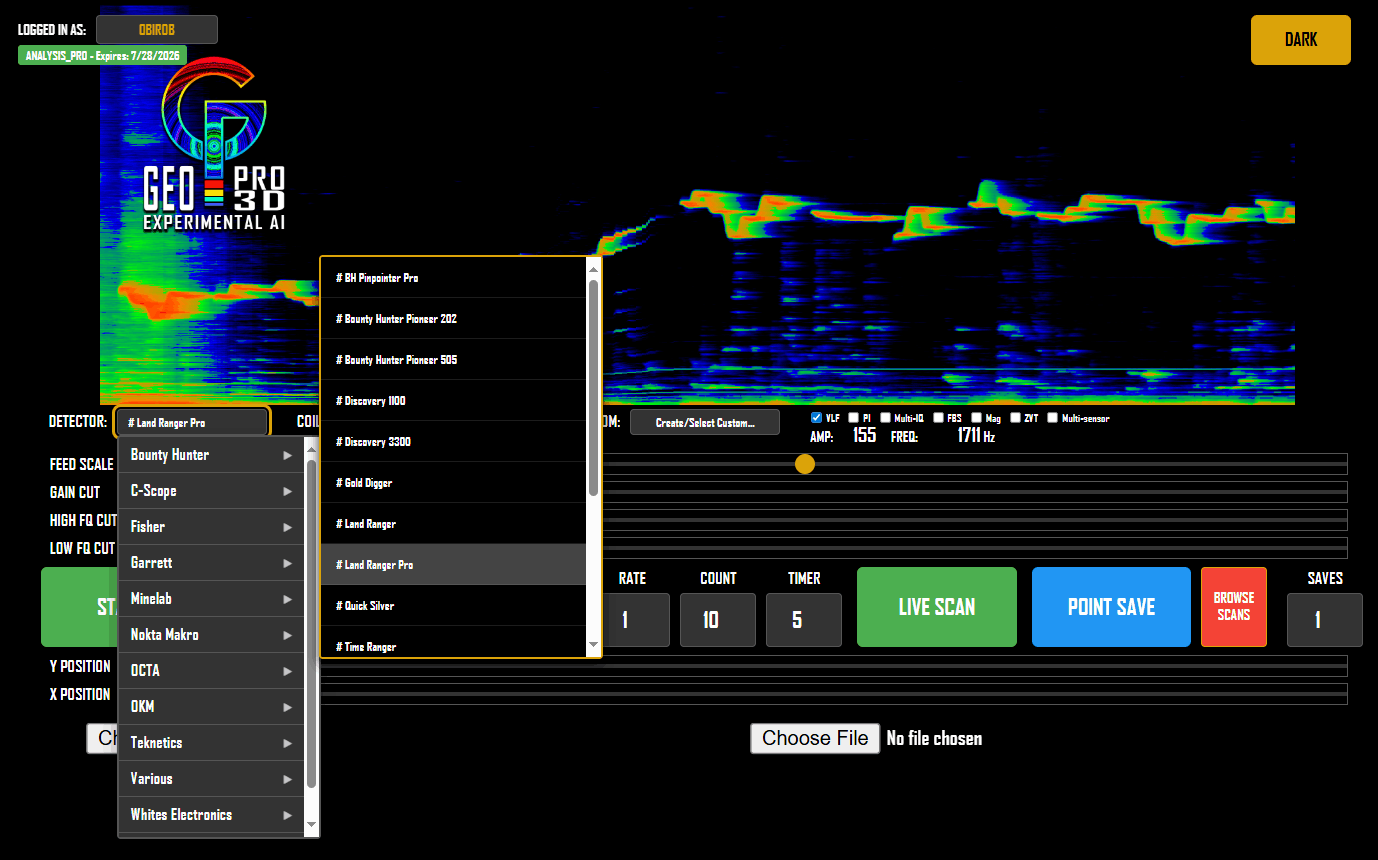1378x860 pixels.
Task: Expand the Nokta Makro submenu
Action: pyautogui.click(x=211, y=635)
